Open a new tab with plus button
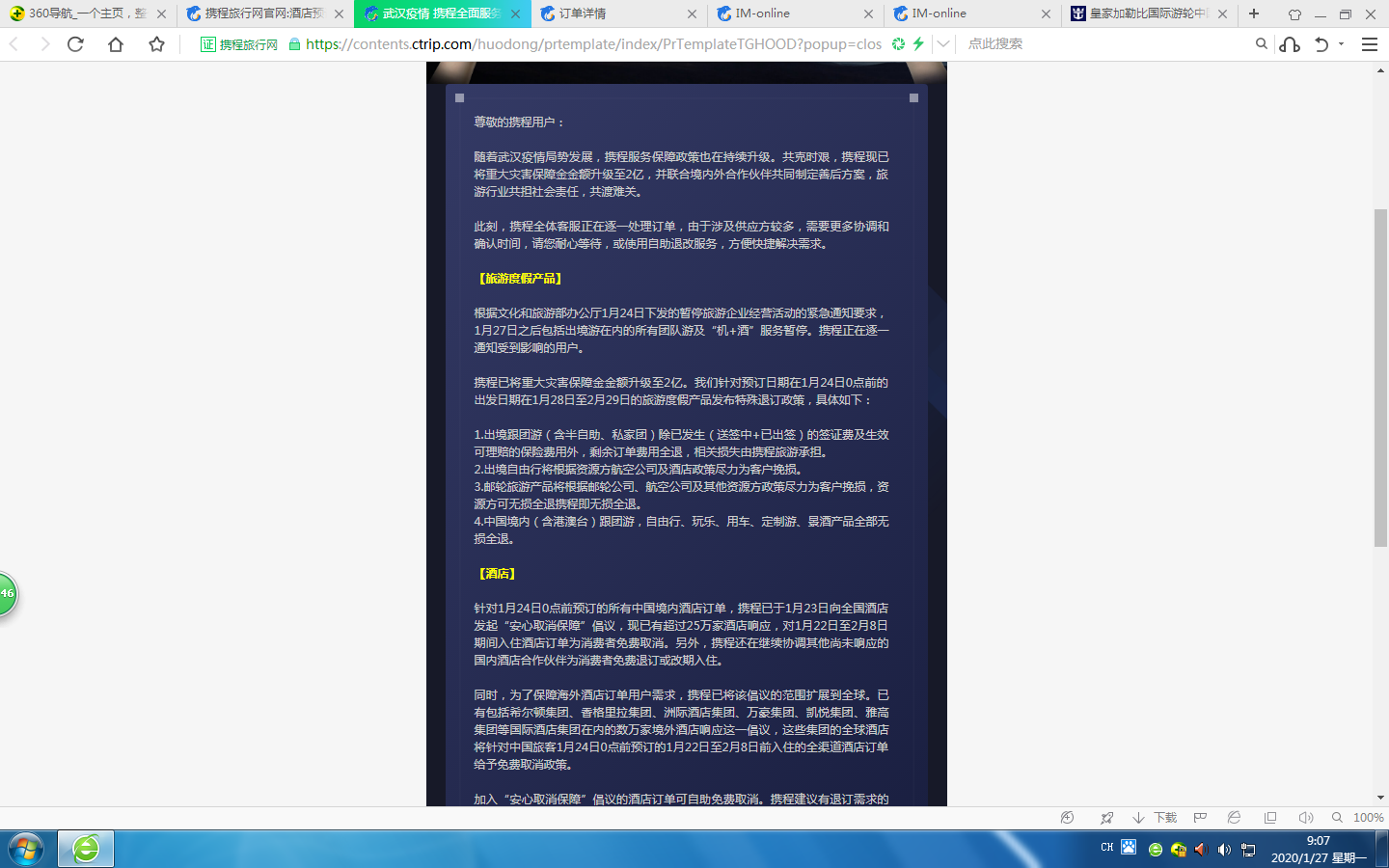The width and height of the screenshot is (1389, 868). point(1254,14)
